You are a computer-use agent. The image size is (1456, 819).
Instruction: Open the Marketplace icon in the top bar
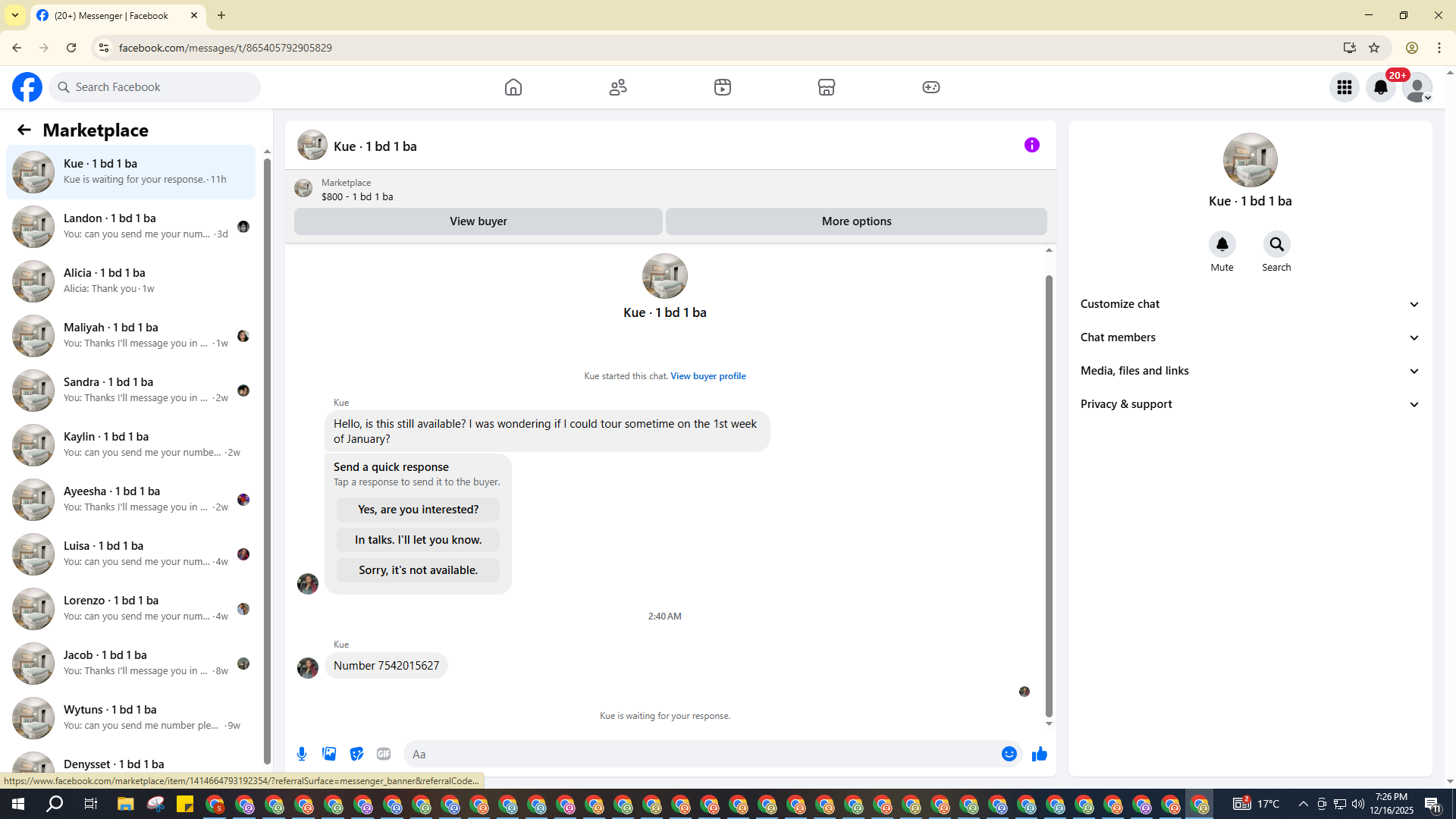(827, 87)
